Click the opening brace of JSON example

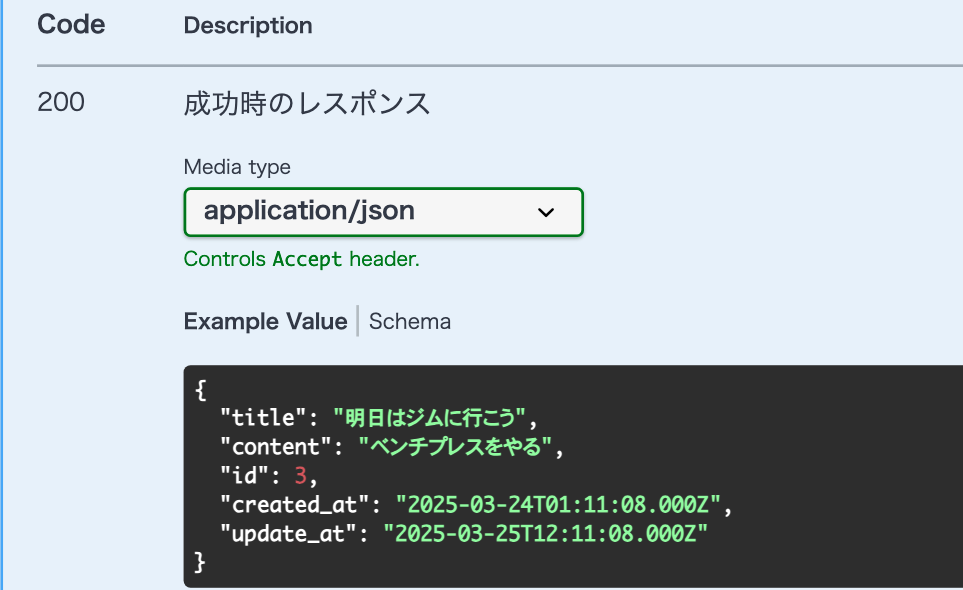pyautogui.click(x=200, y=390)
